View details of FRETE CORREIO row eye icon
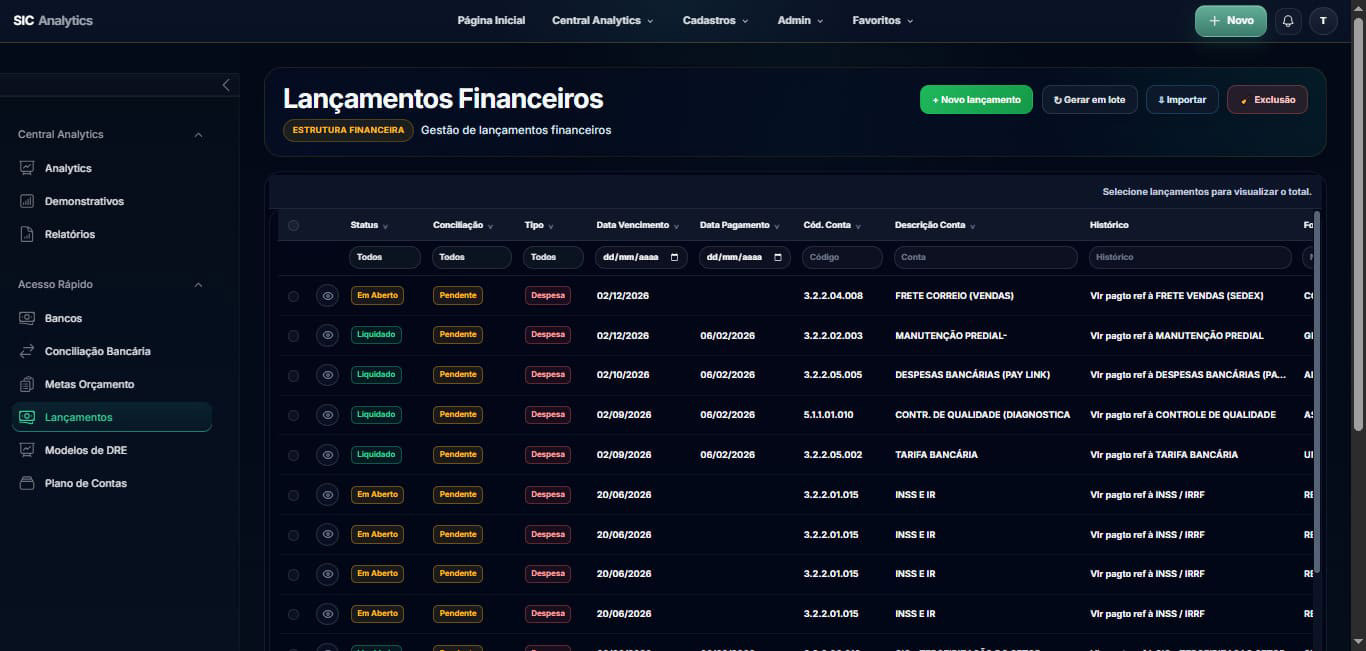1366x651 pixels. click(327, 296)
